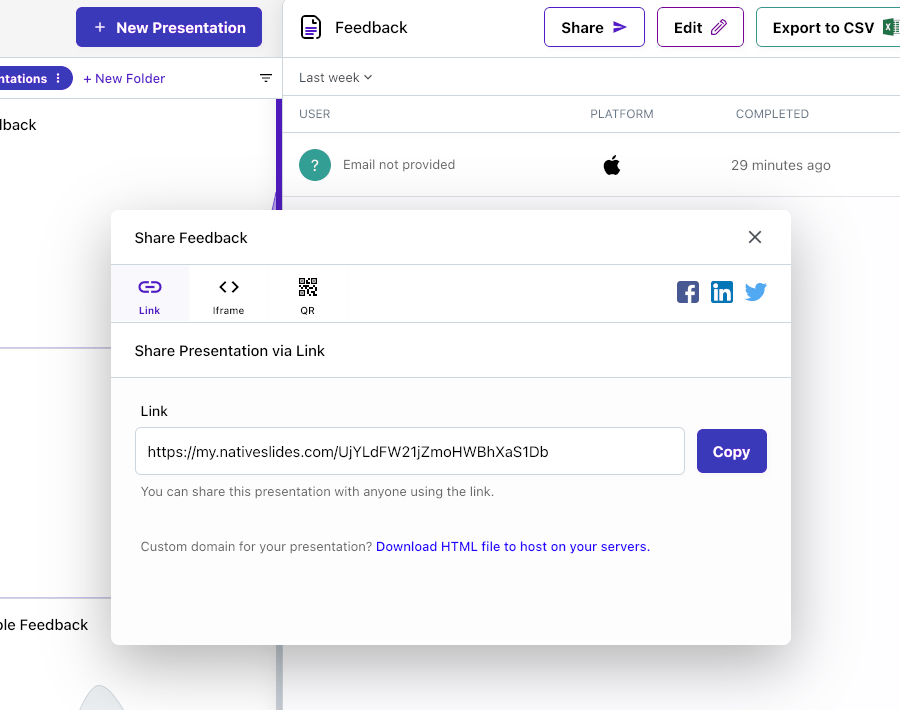Click Download HTML file link

click(x=513, y=547)
